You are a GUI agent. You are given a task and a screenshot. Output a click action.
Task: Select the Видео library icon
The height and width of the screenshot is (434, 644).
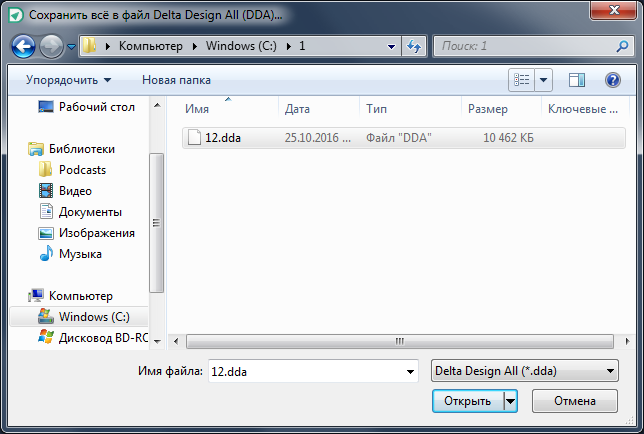[x=46, y=191]
